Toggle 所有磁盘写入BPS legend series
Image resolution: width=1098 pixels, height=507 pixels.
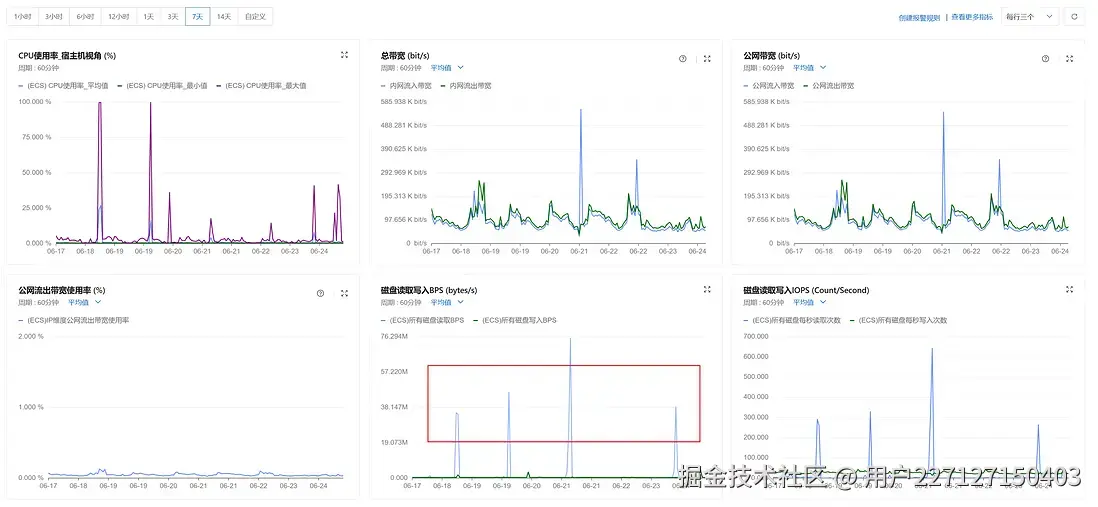coord(515,320)
